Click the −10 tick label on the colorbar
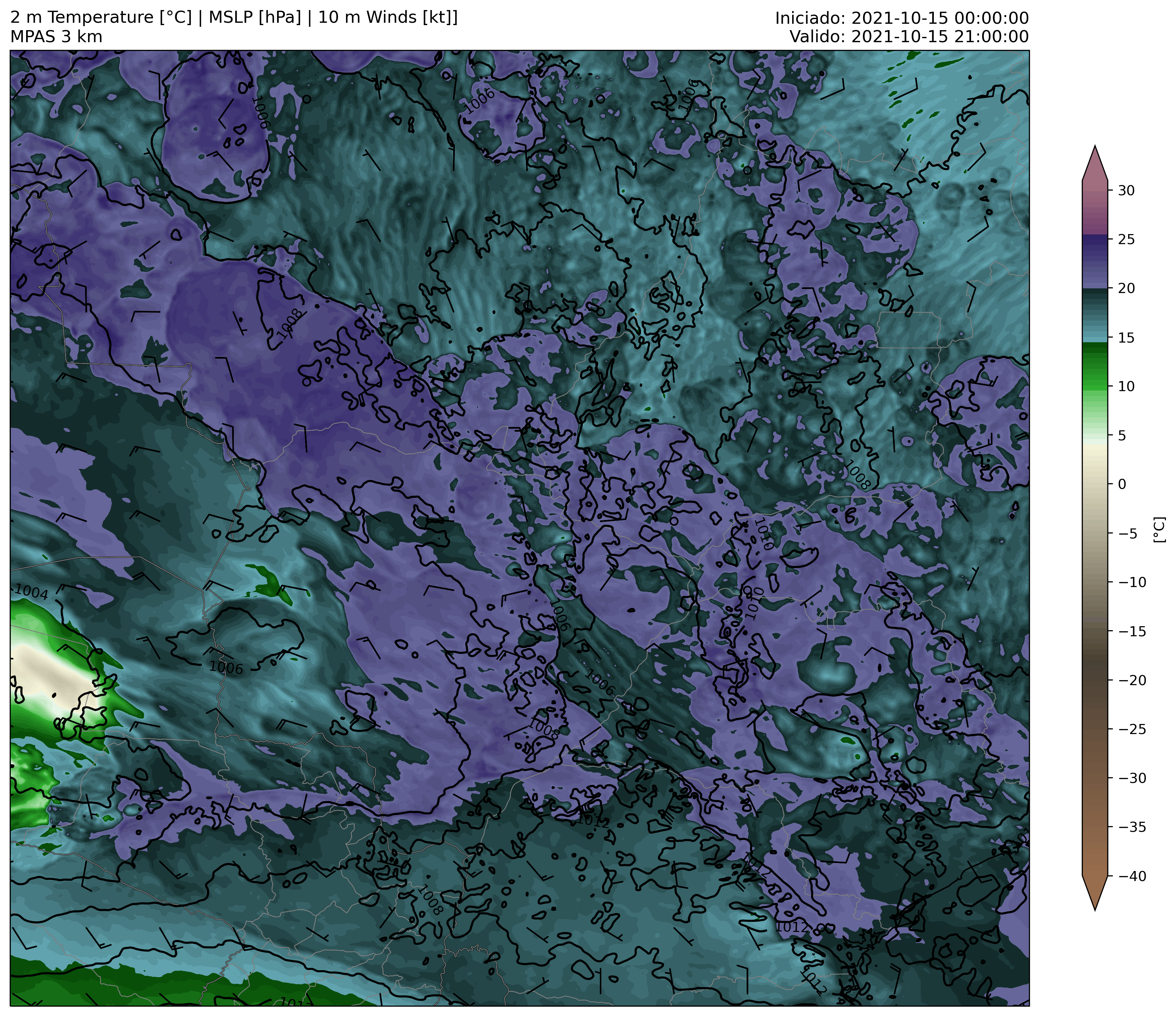Viewport: 1176px width, 1016px height. [x=1132, y=582]
